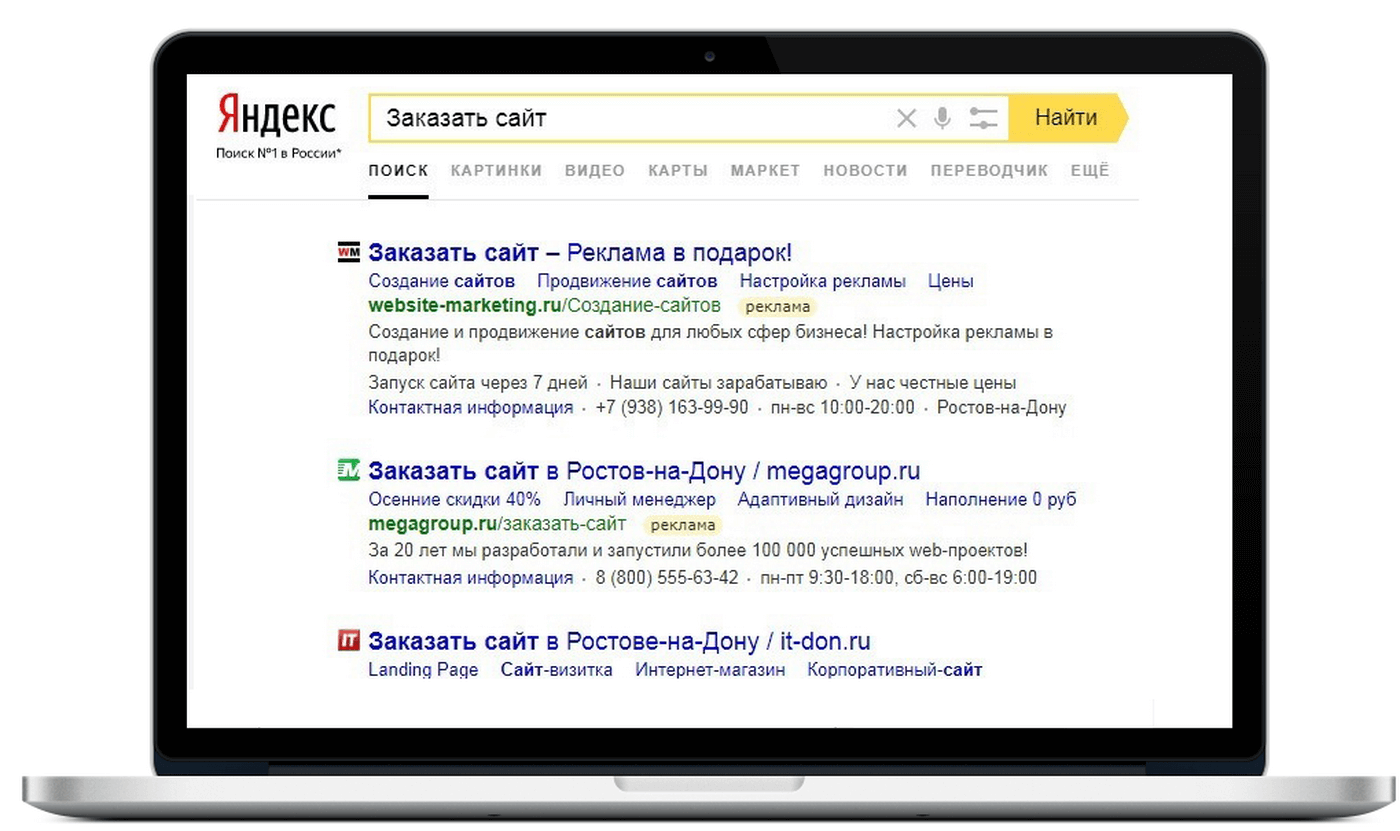The image size is (1400, 831).
Task: Switch to the Видео tab
Action: (x=595, y=171)
